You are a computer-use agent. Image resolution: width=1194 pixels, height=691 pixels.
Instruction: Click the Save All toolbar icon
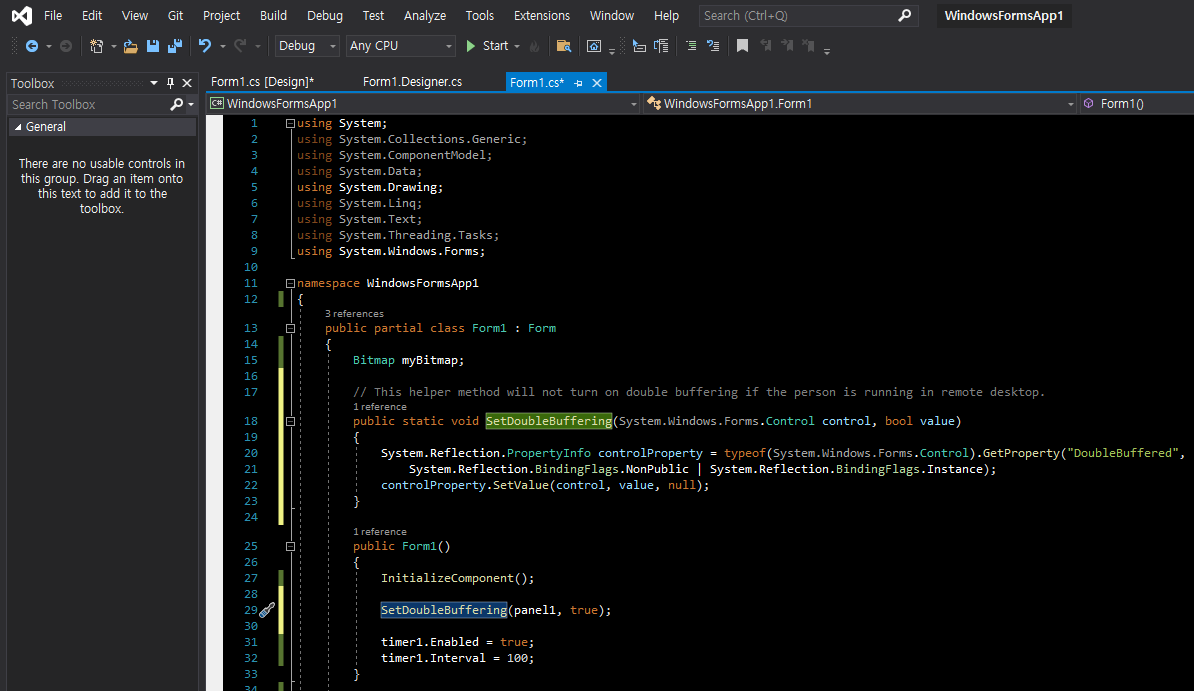[175, 46]
